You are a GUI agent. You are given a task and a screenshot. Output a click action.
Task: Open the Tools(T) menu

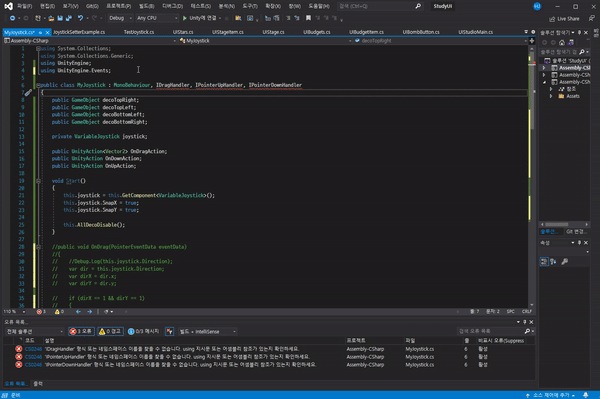(250, 6)
